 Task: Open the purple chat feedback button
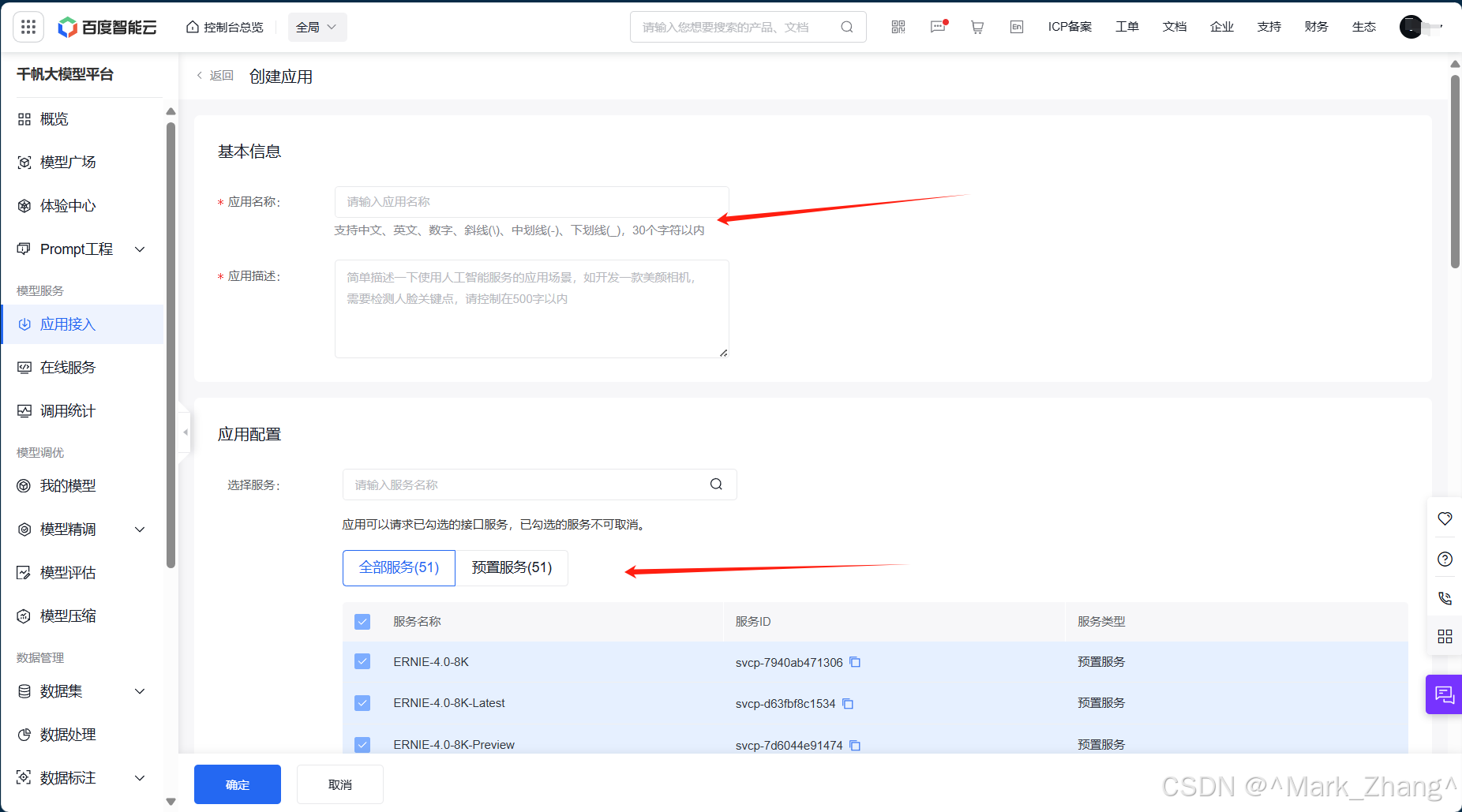(x=1444, y=694)
